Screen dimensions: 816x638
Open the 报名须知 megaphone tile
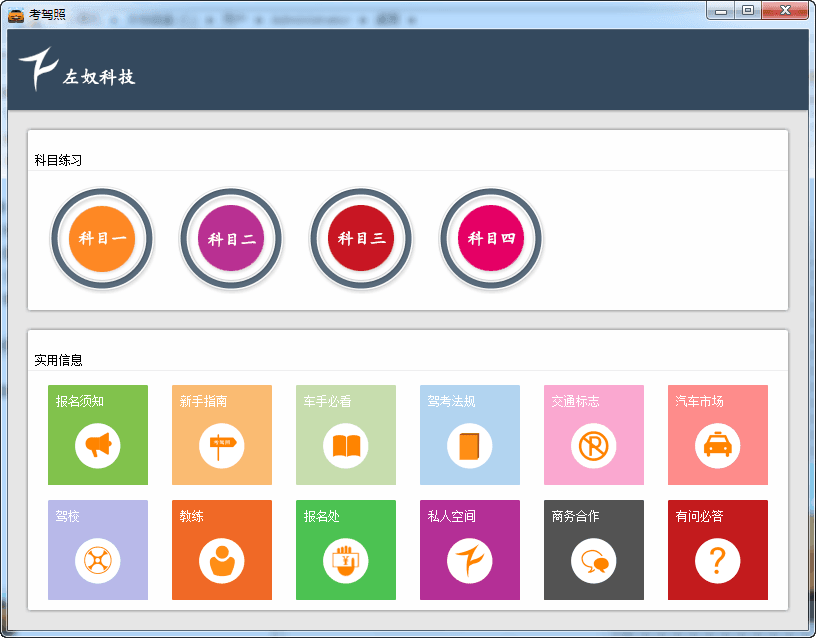pyautogui.click(x=98, y=435)
